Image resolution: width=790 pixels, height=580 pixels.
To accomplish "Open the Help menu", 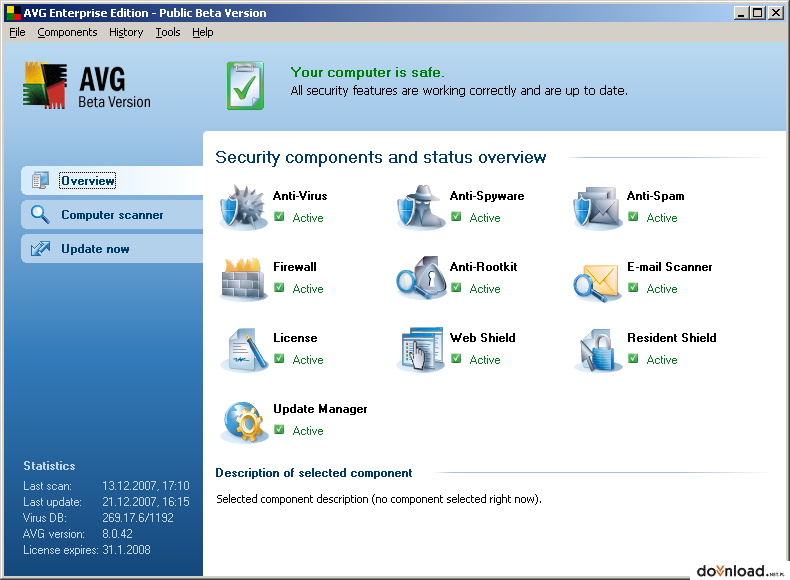I will click(203, 32).
